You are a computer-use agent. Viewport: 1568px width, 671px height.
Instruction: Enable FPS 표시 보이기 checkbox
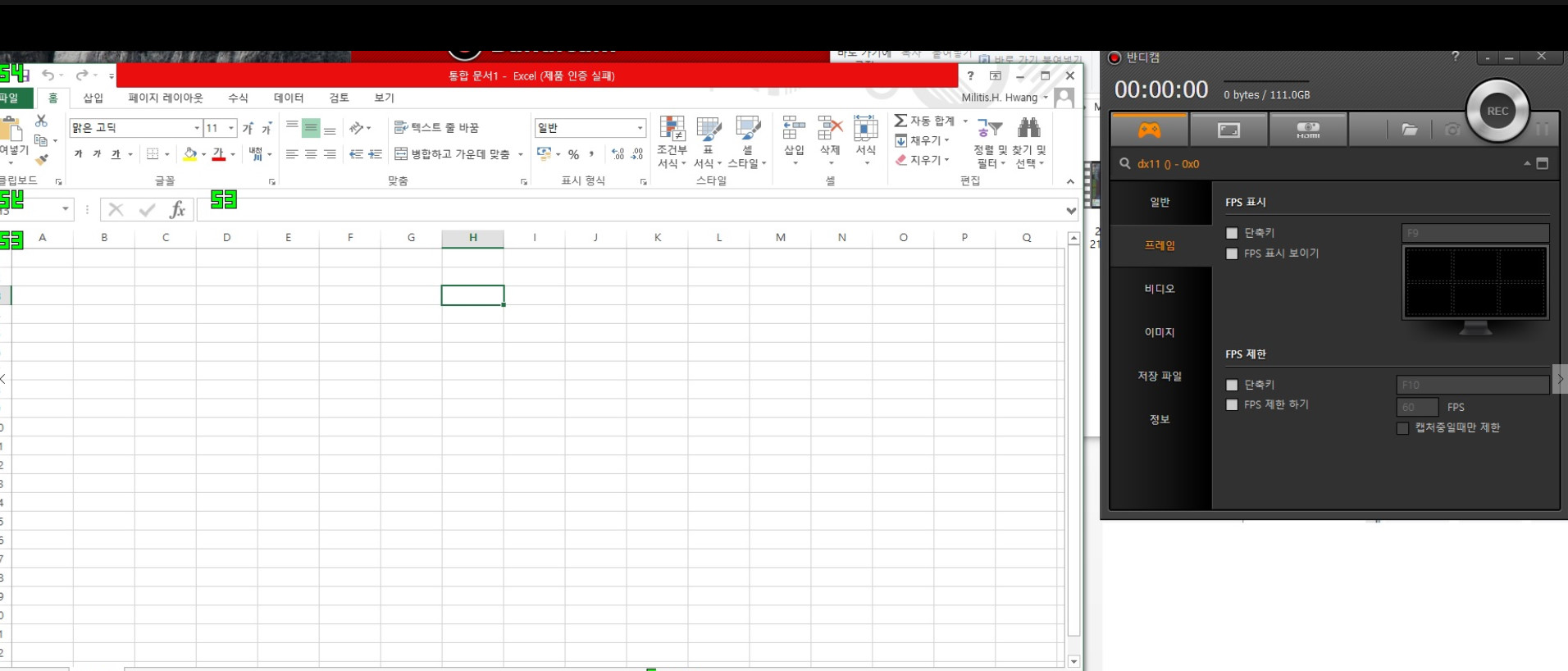[1232, 254]
